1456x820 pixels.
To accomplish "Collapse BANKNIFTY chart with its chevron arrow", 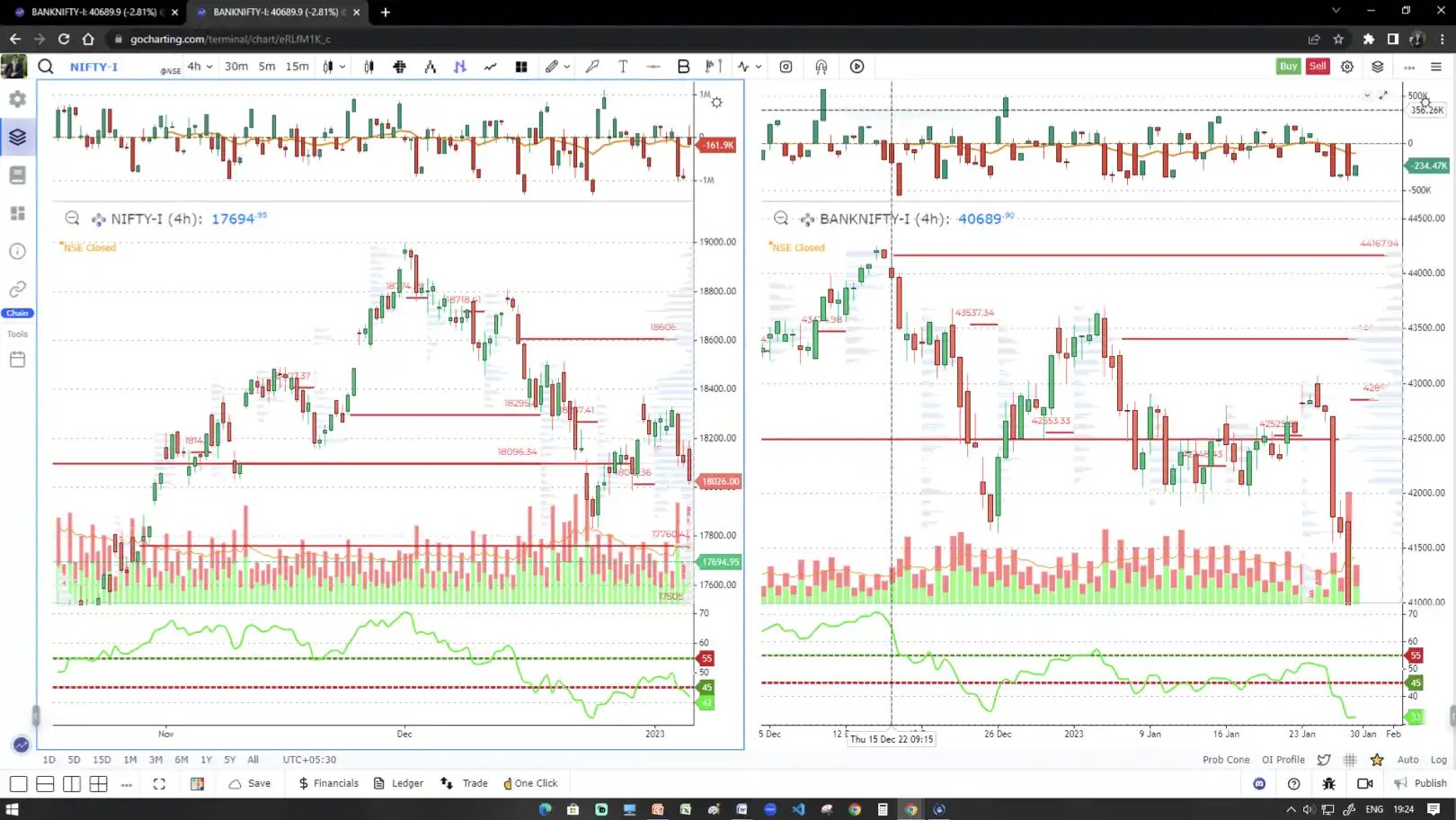I will coord(1367,95).
